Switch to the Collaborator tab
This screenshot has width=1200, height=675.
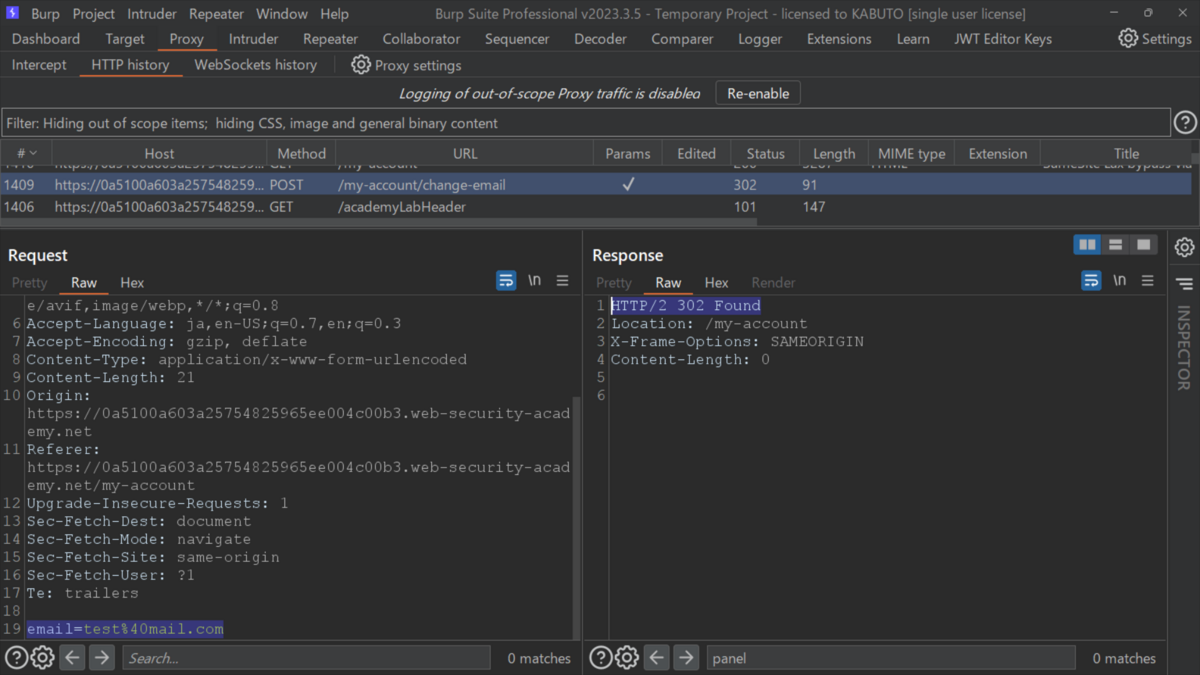[x=421, y=39]
